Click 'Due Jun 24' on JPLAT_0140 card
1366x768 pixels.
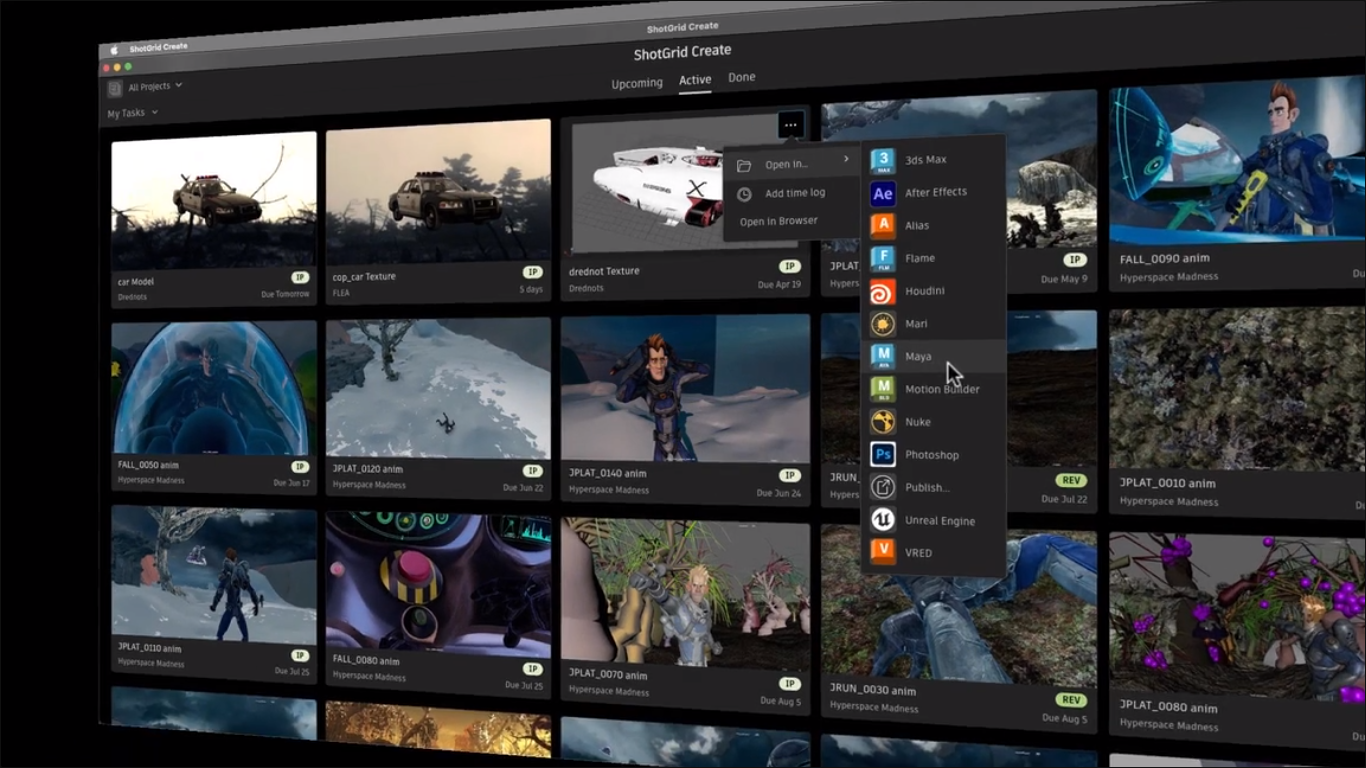tap(780, 493)
